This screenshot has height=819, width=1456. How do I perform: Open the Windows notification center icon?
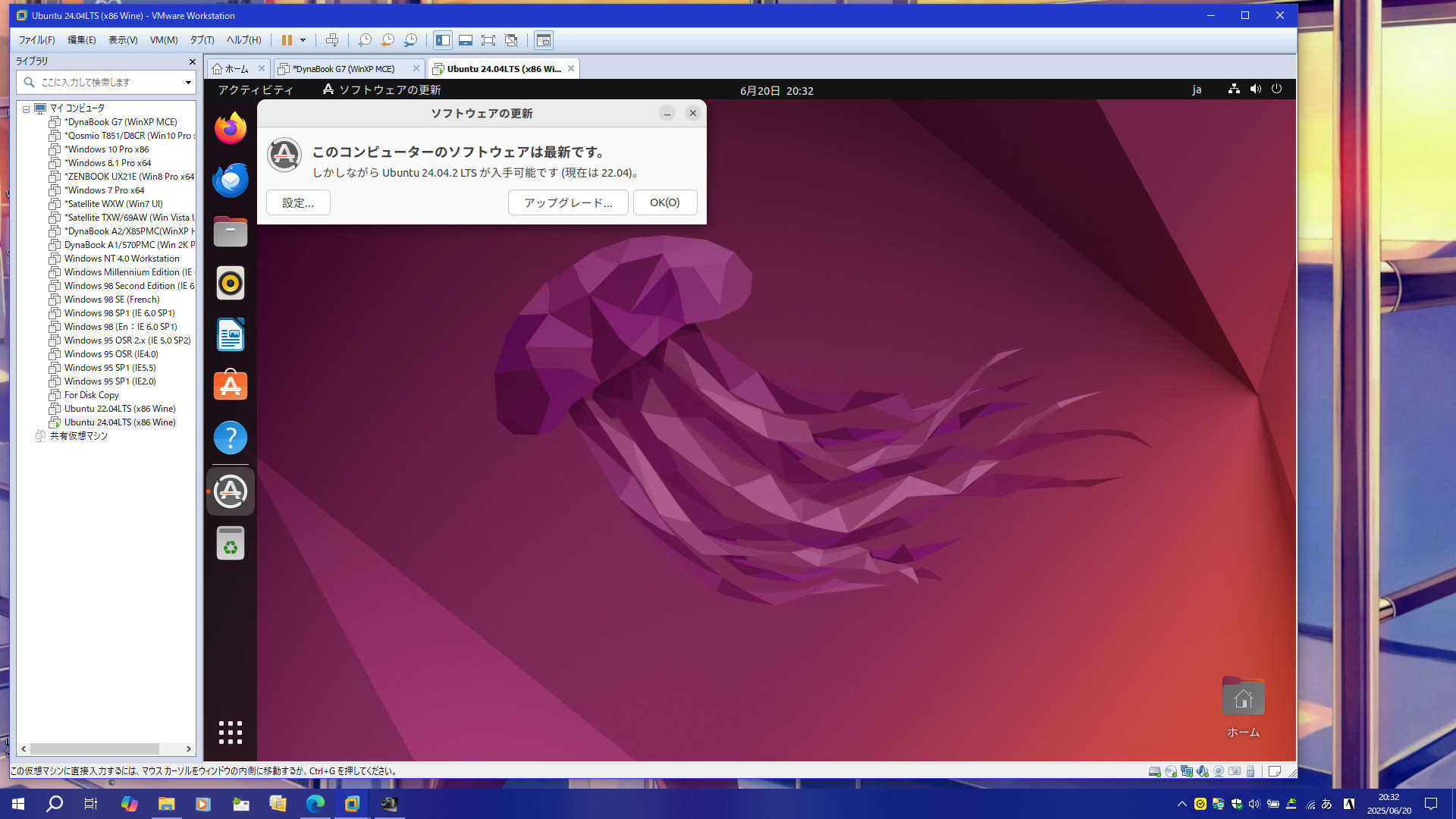(x=1431, y=804)
